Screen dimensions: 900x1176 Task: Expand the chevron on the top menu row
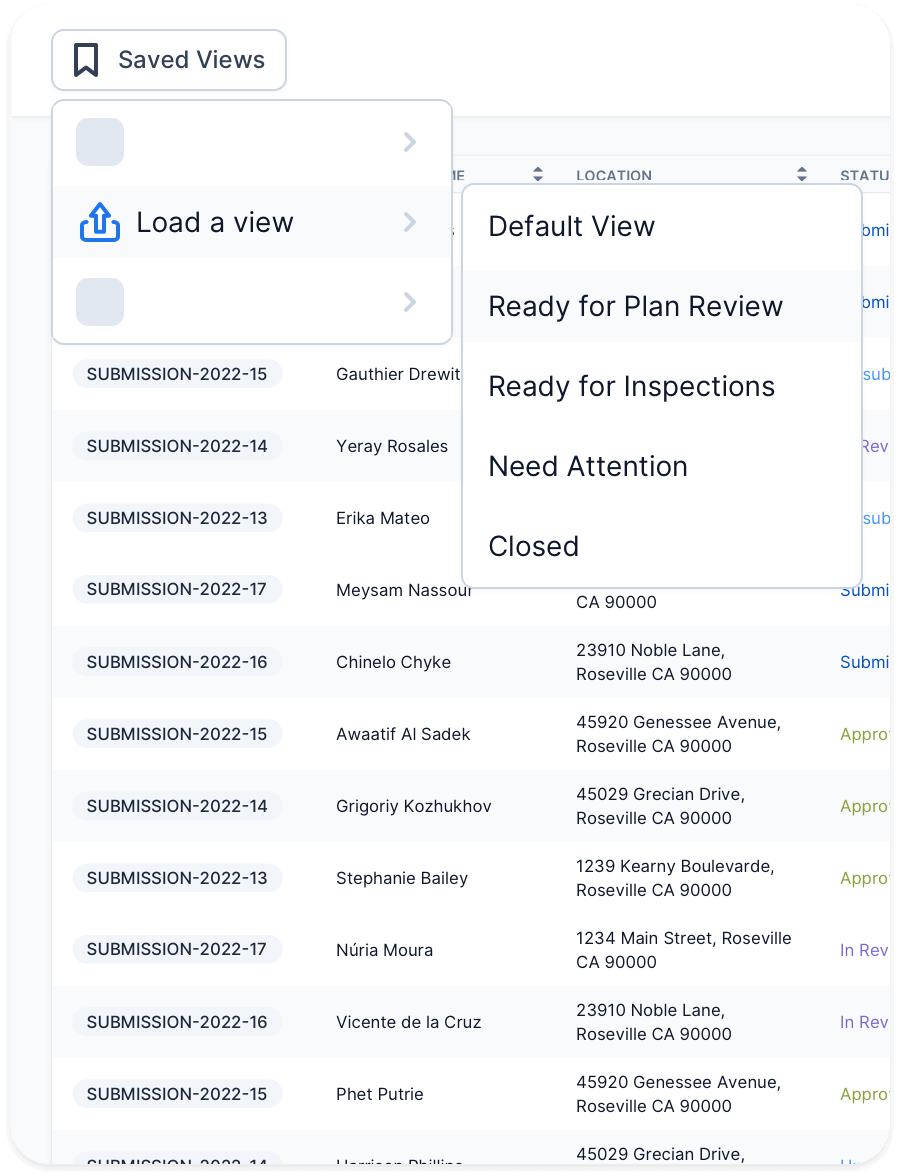coord(409,142)
